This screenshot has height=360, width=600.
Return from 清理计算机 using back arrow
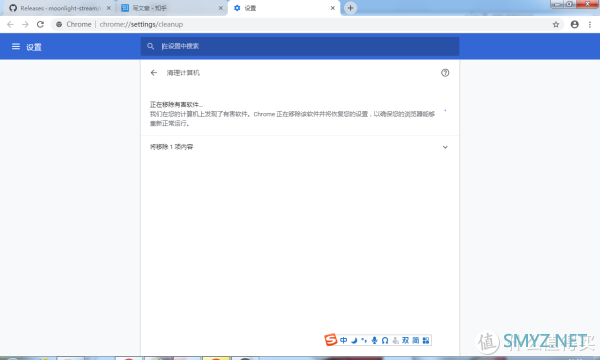click(154, 73)
